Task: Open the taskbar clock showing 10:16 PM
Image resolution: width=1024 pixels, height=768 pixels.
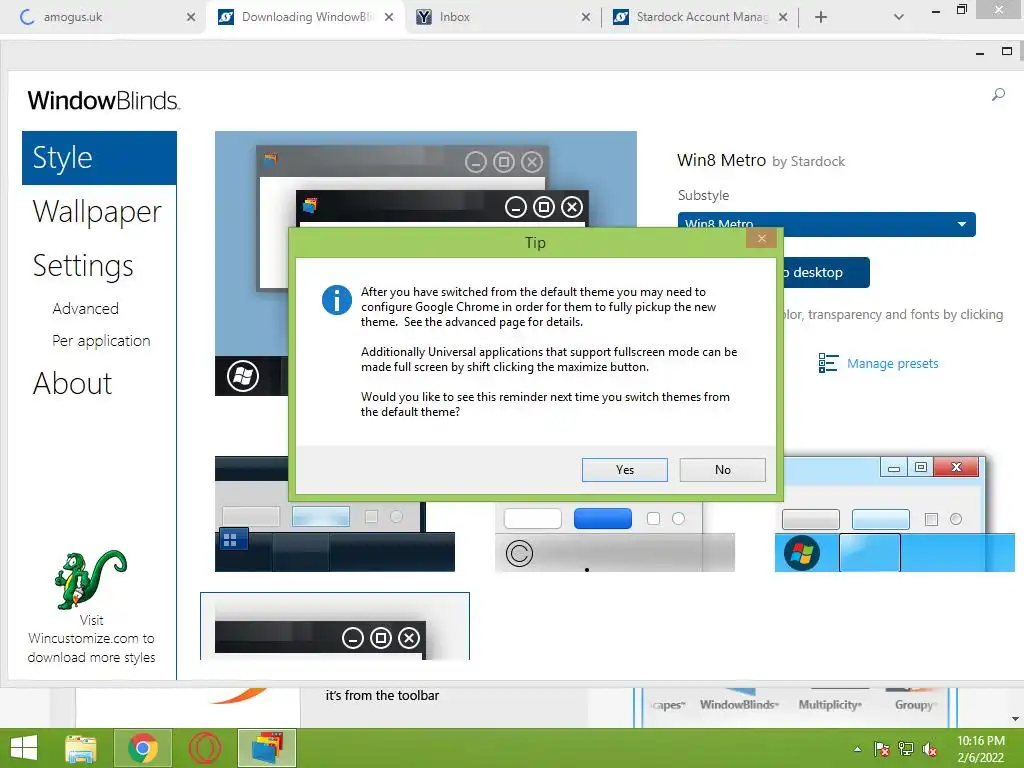Action: [981, 749]
